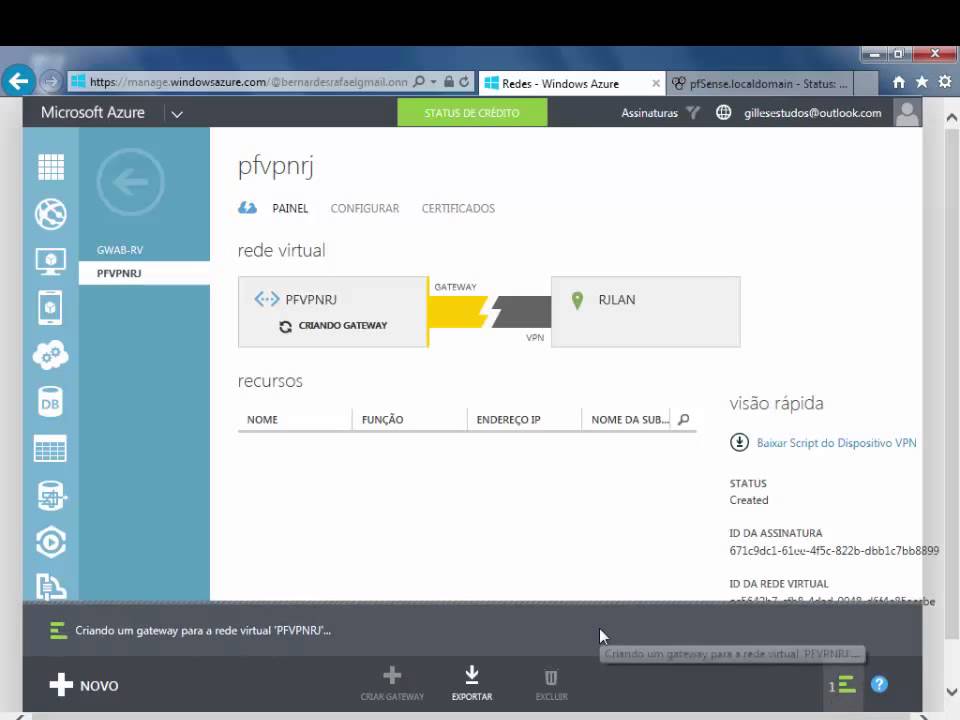960x720 pixels.
Task: Open the browser tools gear icon
Action: pyautogui.click(x=945, y=81)
